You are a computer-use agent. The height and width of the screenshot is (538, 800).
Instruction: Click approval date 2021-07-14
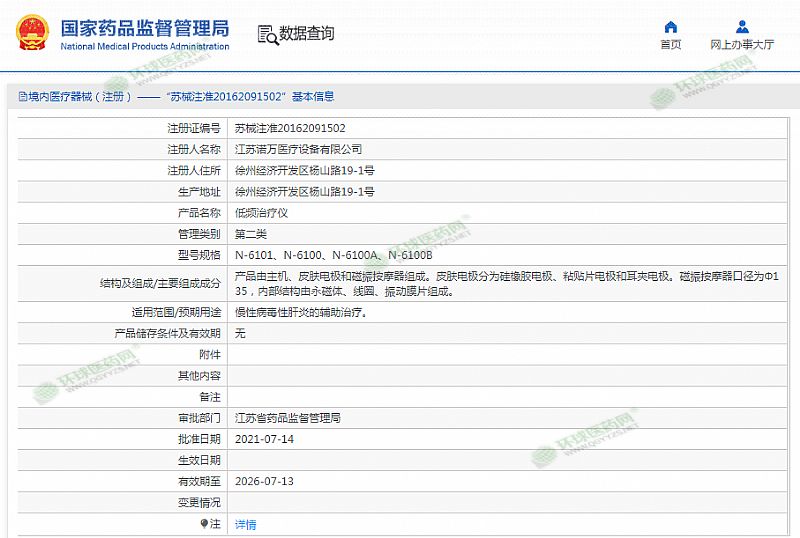tap(264, 439)
